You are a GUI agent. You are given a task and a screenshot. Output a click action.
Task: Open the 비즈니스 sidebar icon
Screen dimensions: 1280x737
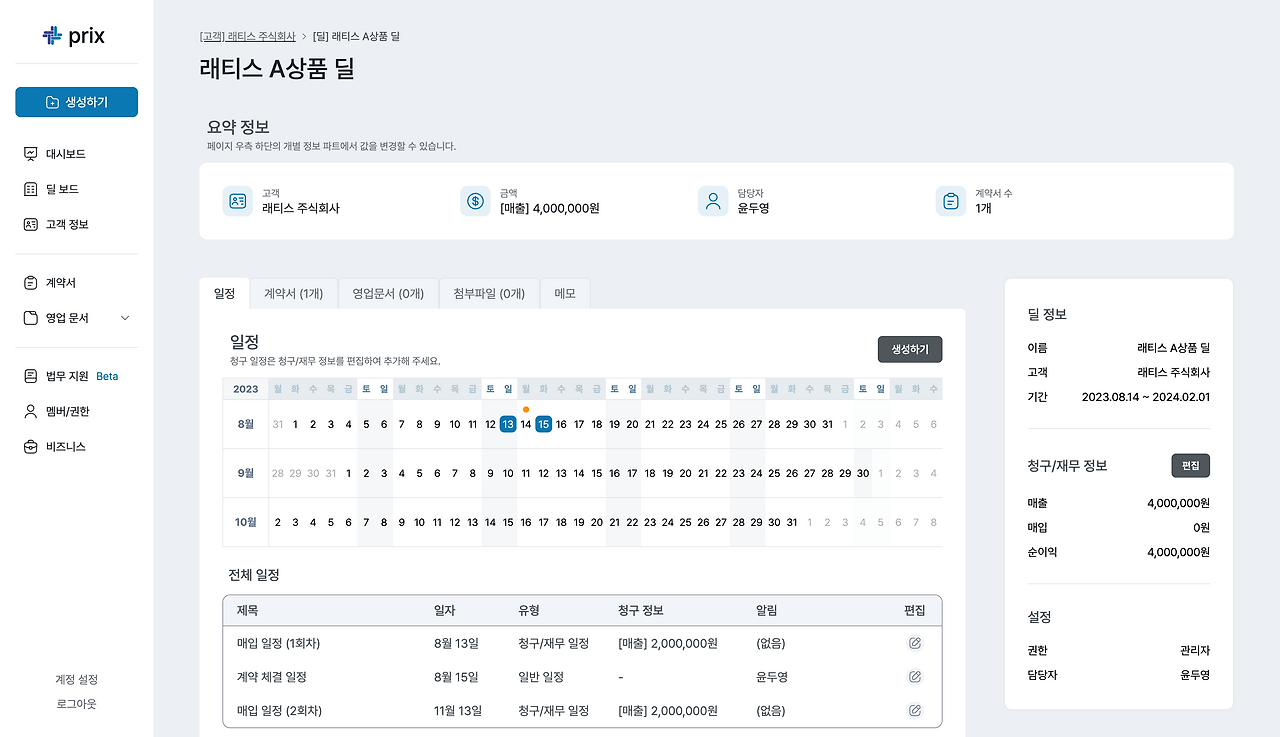[x=30, y=446]
